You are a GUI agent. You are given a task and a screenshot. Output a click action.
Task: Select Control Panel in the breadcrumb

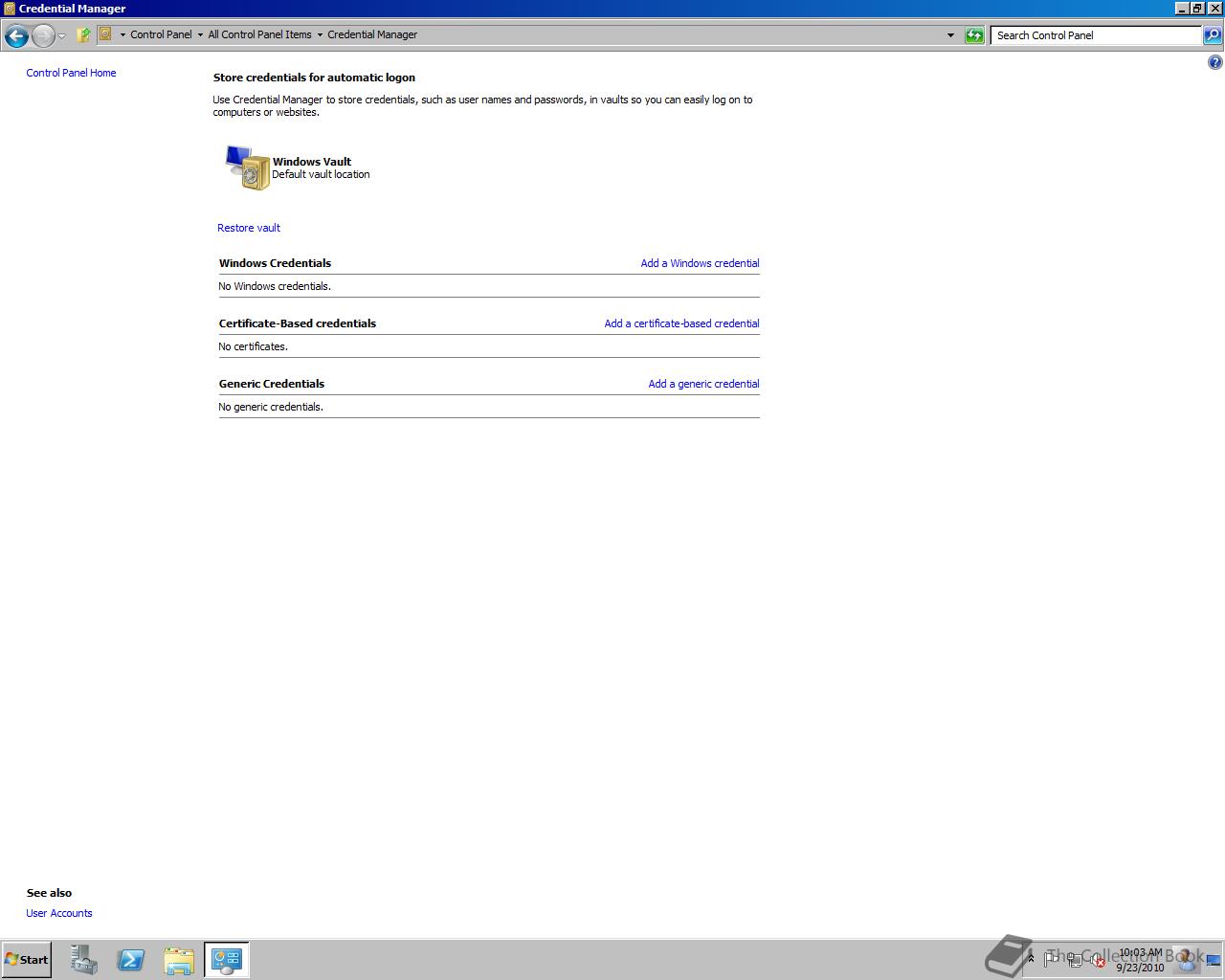[161, 34]
